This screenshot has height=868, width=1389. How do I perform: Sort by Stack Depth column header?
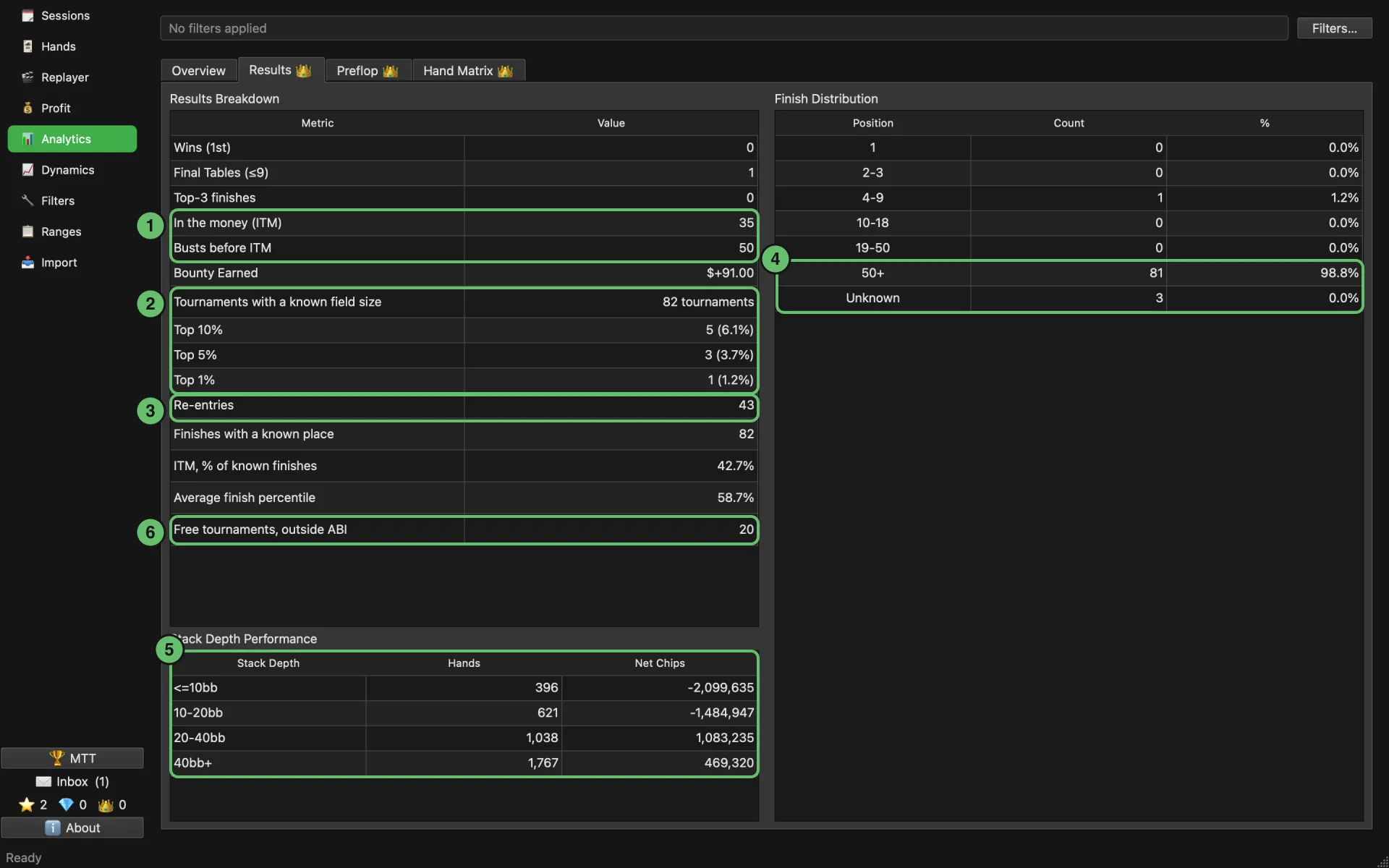pos(268,663)
